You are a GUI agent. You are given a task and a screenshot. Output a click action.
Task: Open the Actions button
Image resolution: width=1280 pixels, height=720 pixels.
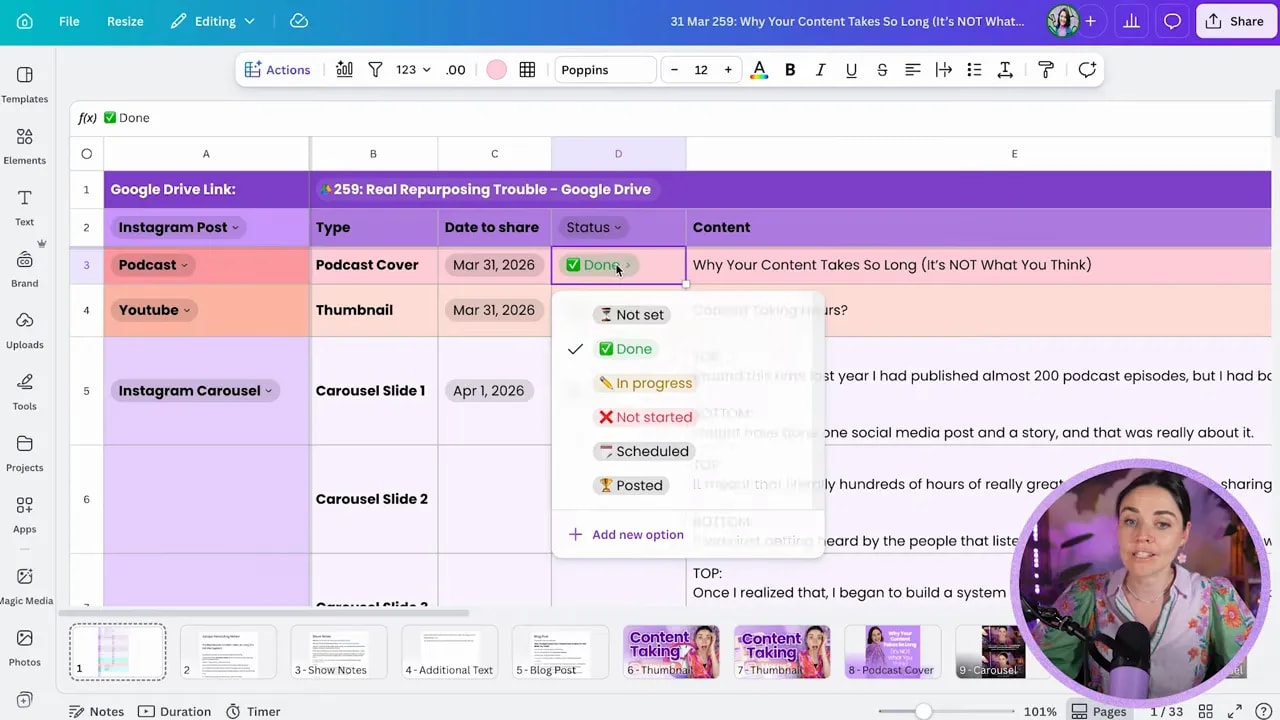(277, 70)
